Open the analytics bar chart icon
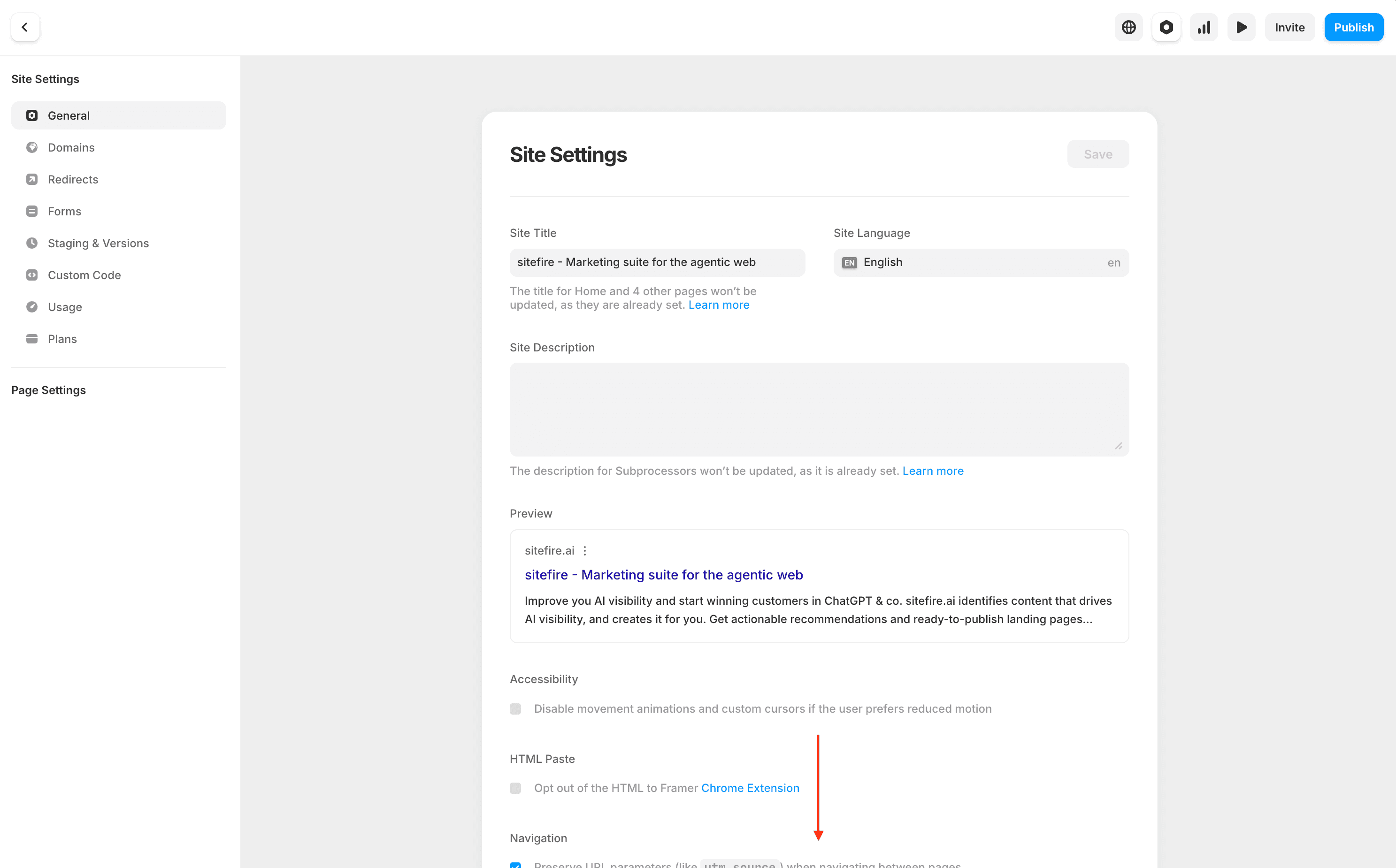1396x868 pixels. (1204, 27)
